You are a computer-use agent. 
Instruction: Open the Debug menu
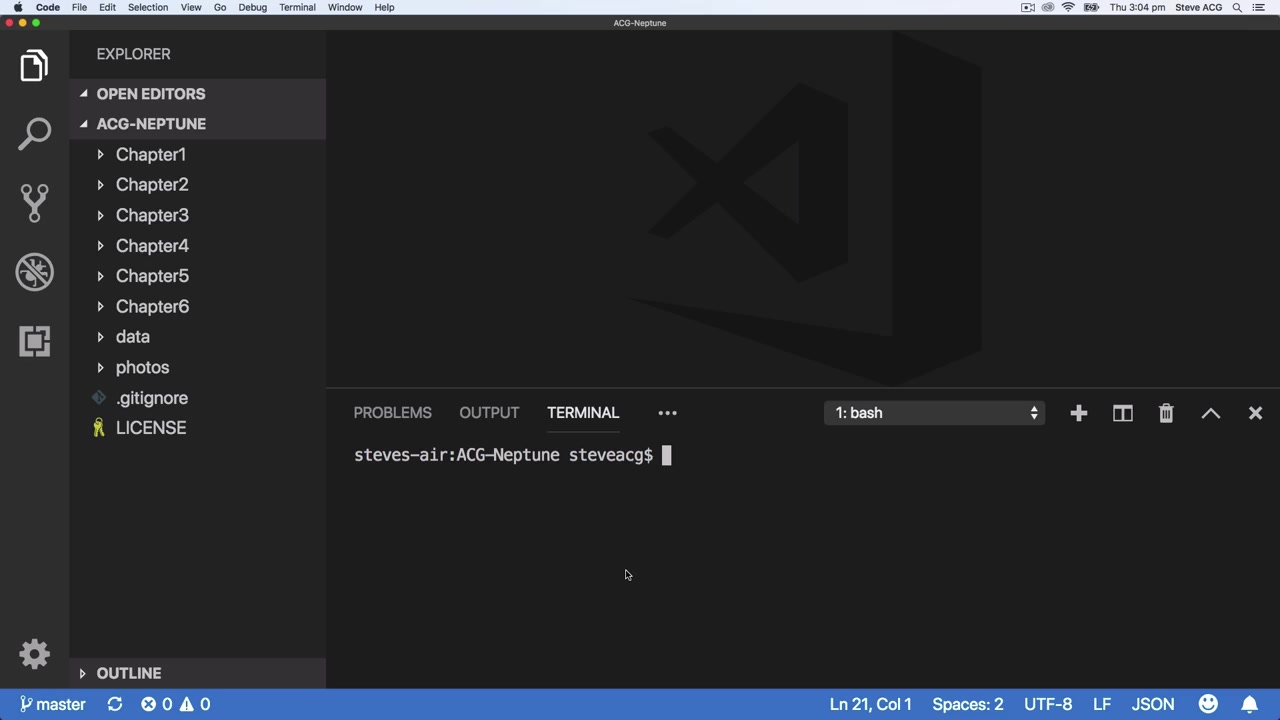(x=253, y=7)
